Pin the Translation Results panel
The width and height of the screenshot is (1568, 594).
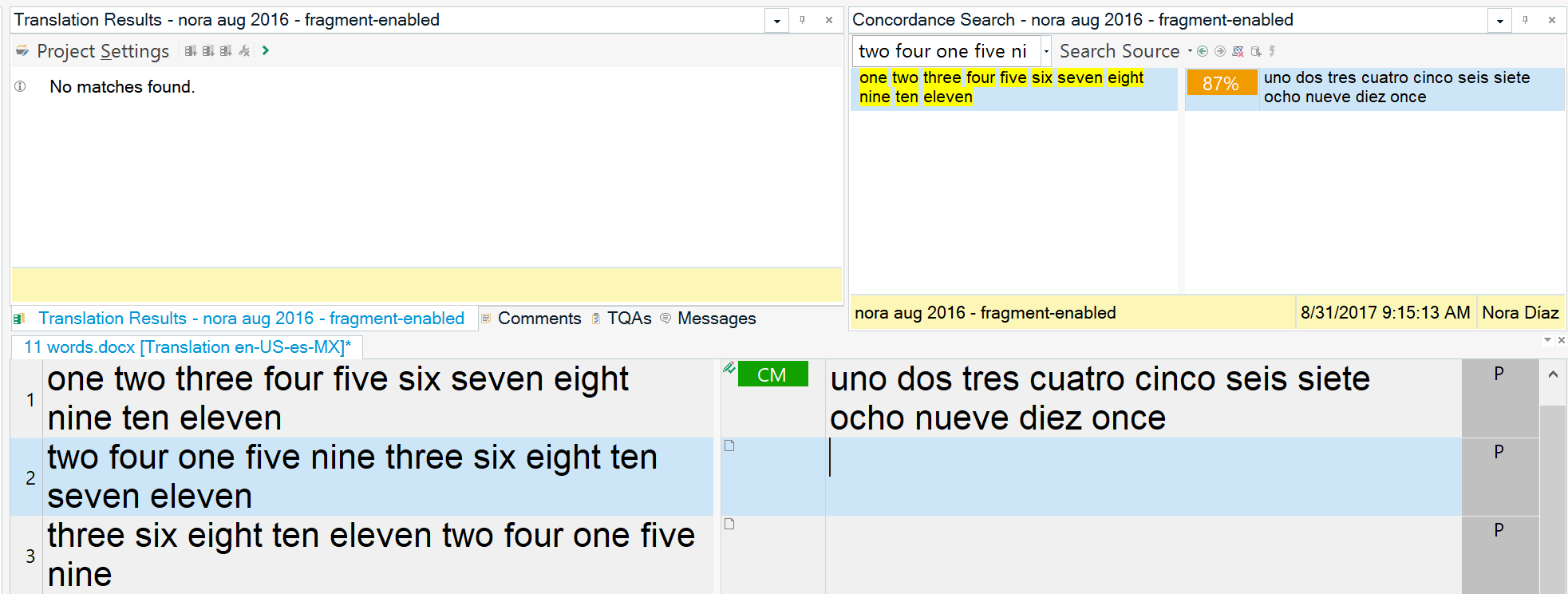(803, 20)
